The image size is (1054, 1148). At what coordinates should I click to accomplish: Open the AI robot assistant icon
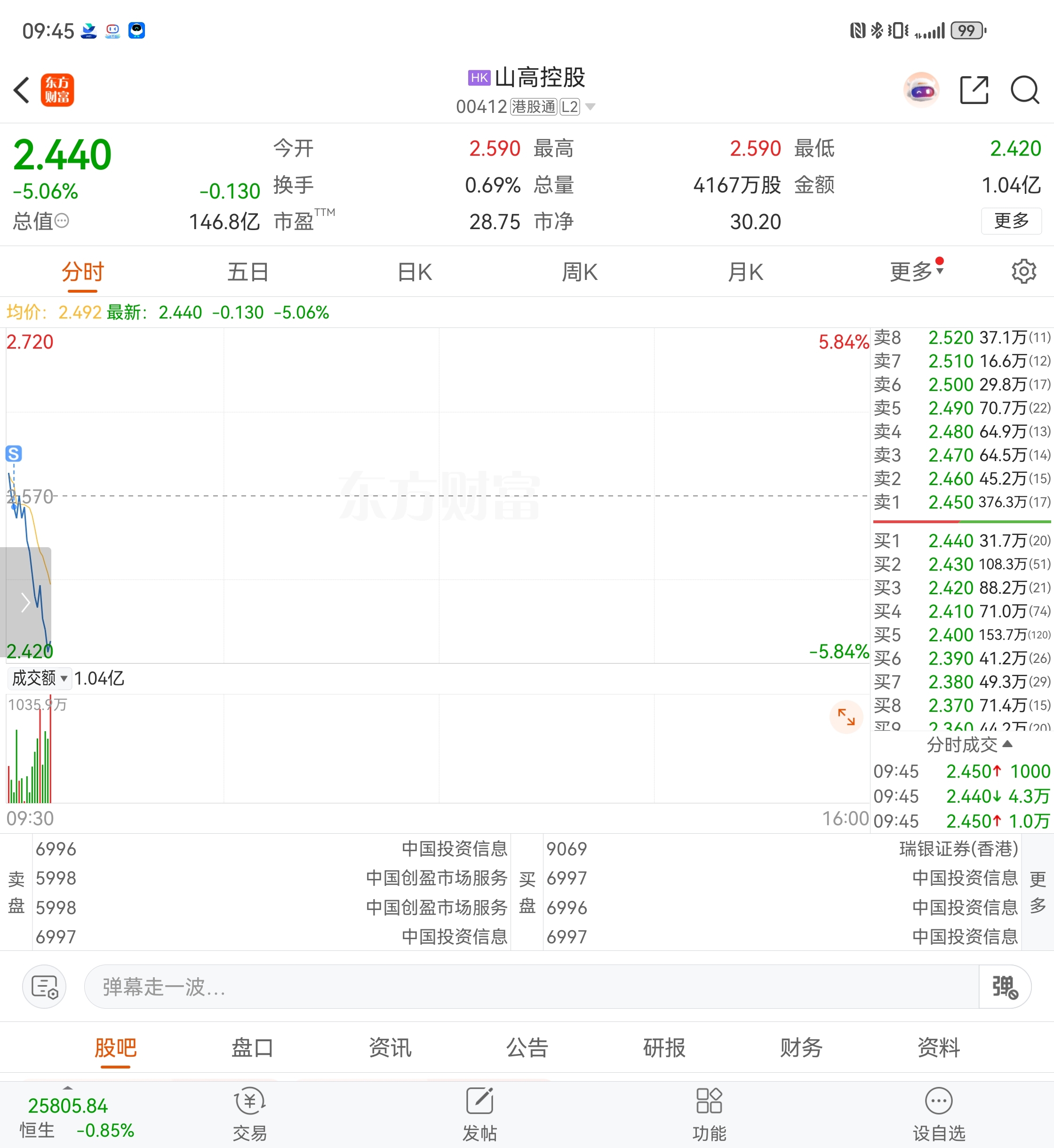921,90
